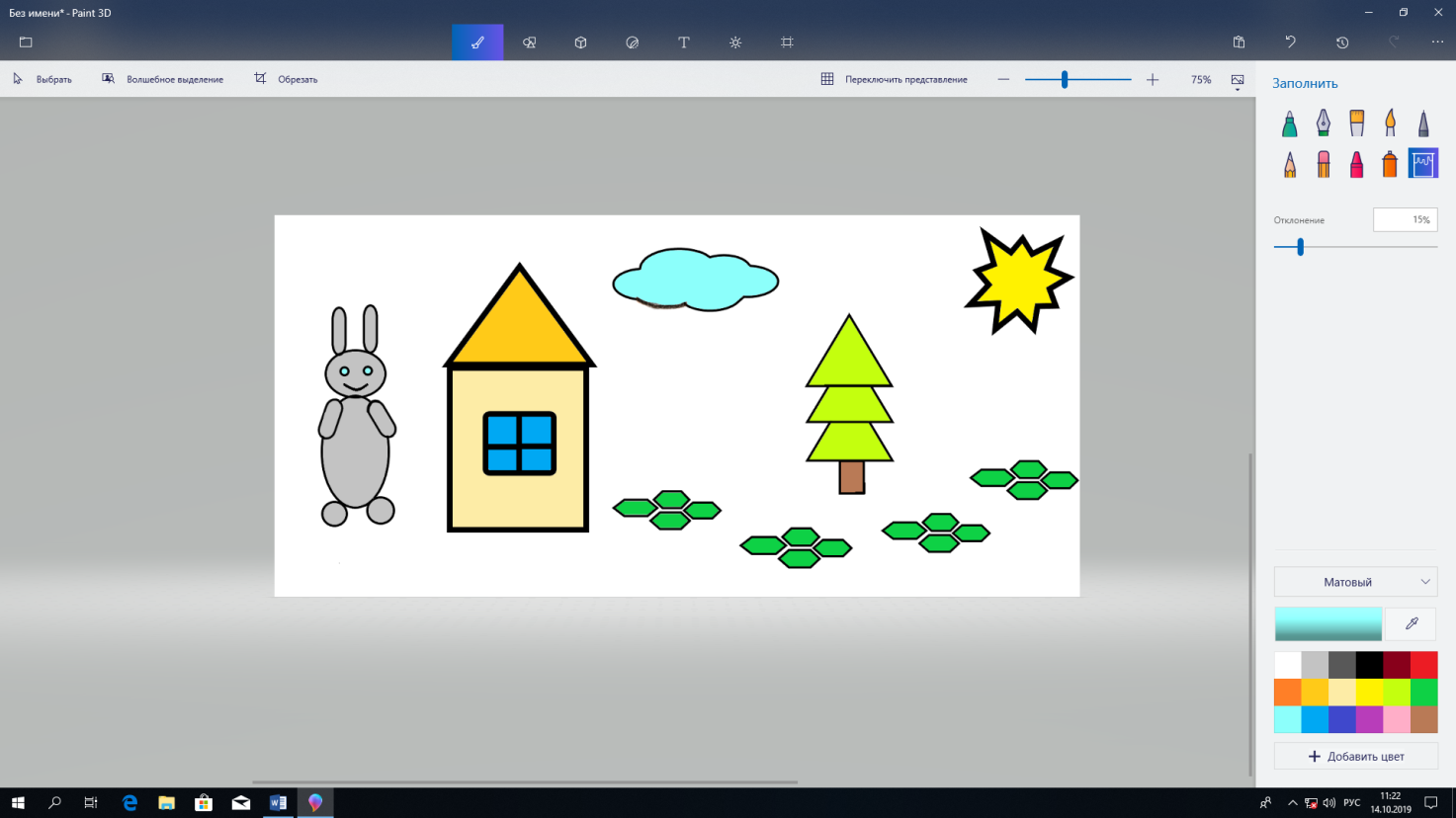The height and width of the screenshot is (818, 1456).
Task: Open the folder menu button
Action: tap(26, 42)
